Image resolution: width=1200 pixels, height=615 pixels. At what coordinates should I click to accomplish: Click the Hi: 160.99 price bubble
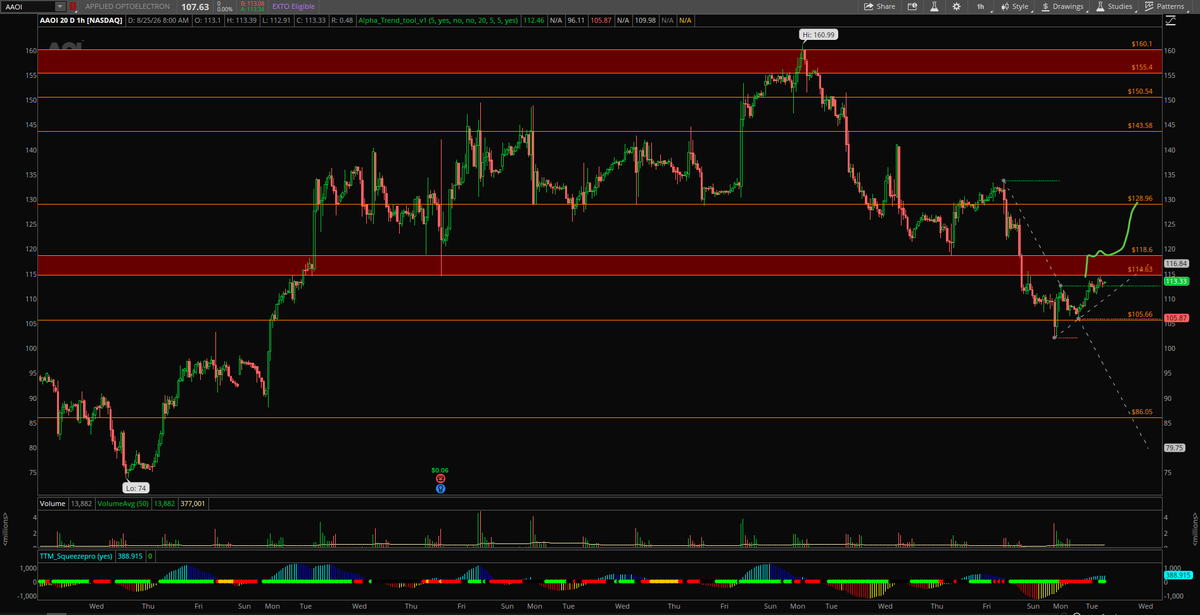pos(817,35)
